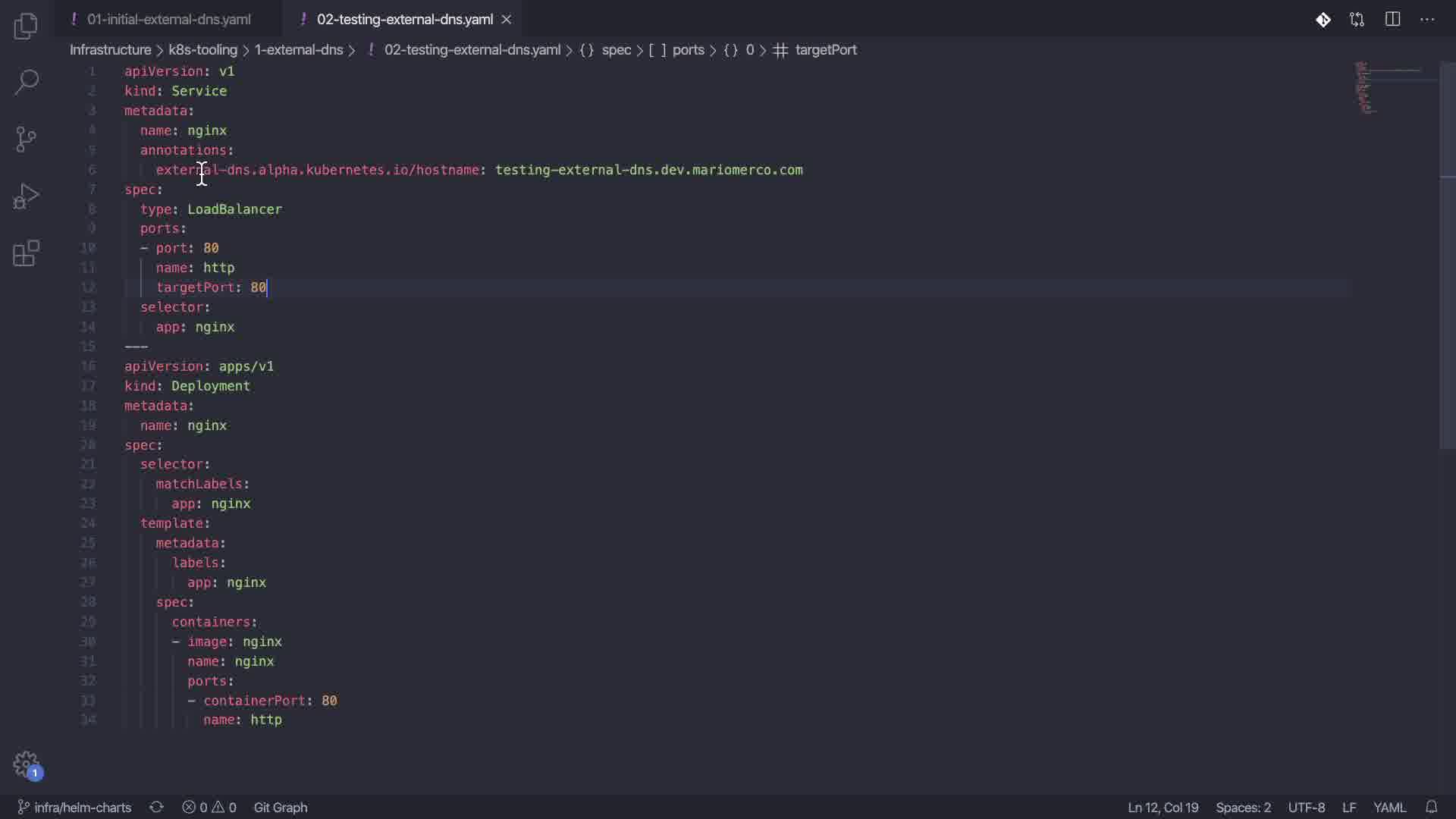Click the synchronize changes icon
This screenshot has width=1456, height=819.
(x=156, y=807)
